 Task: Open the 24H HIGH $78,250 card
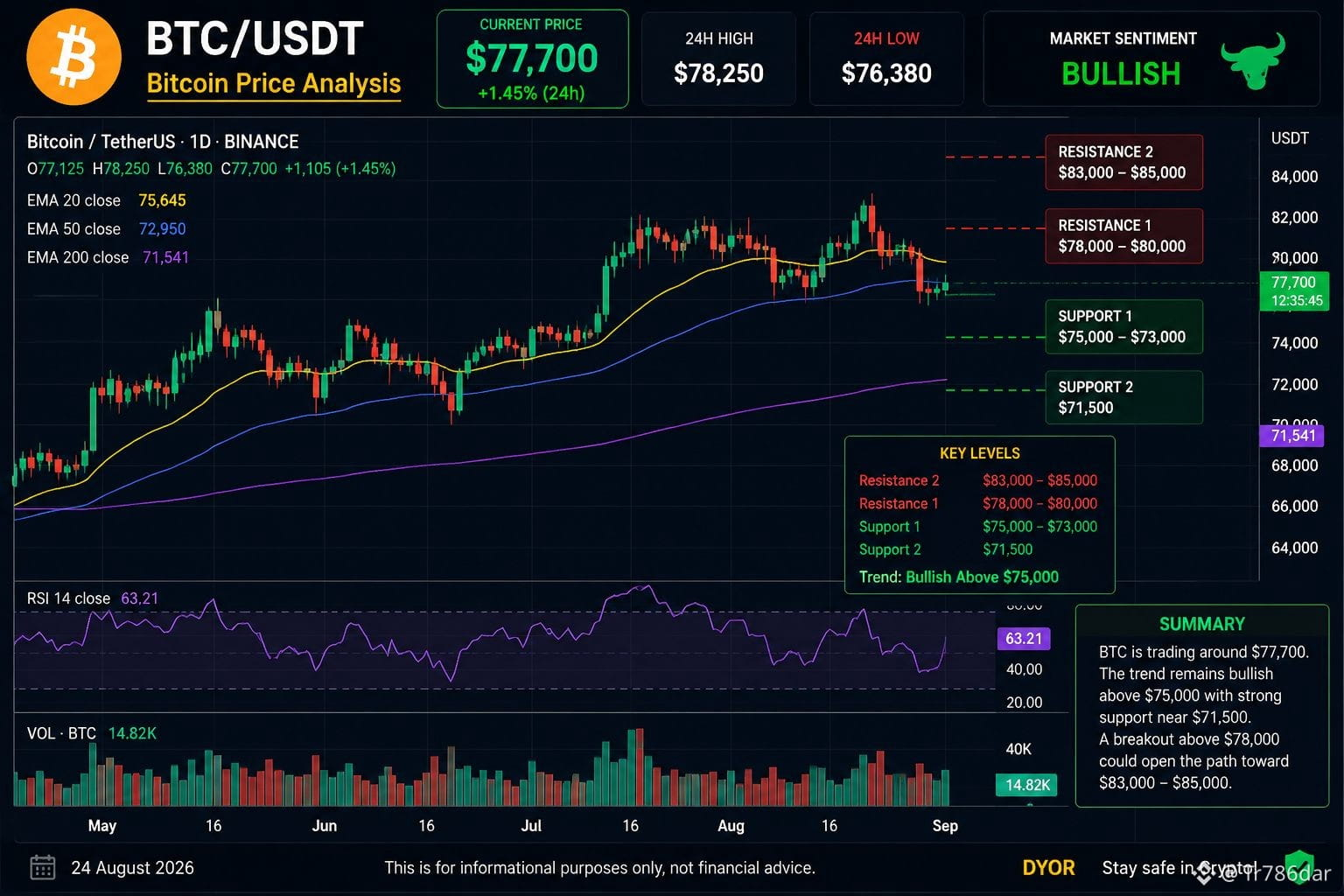(x=718, y=59)
